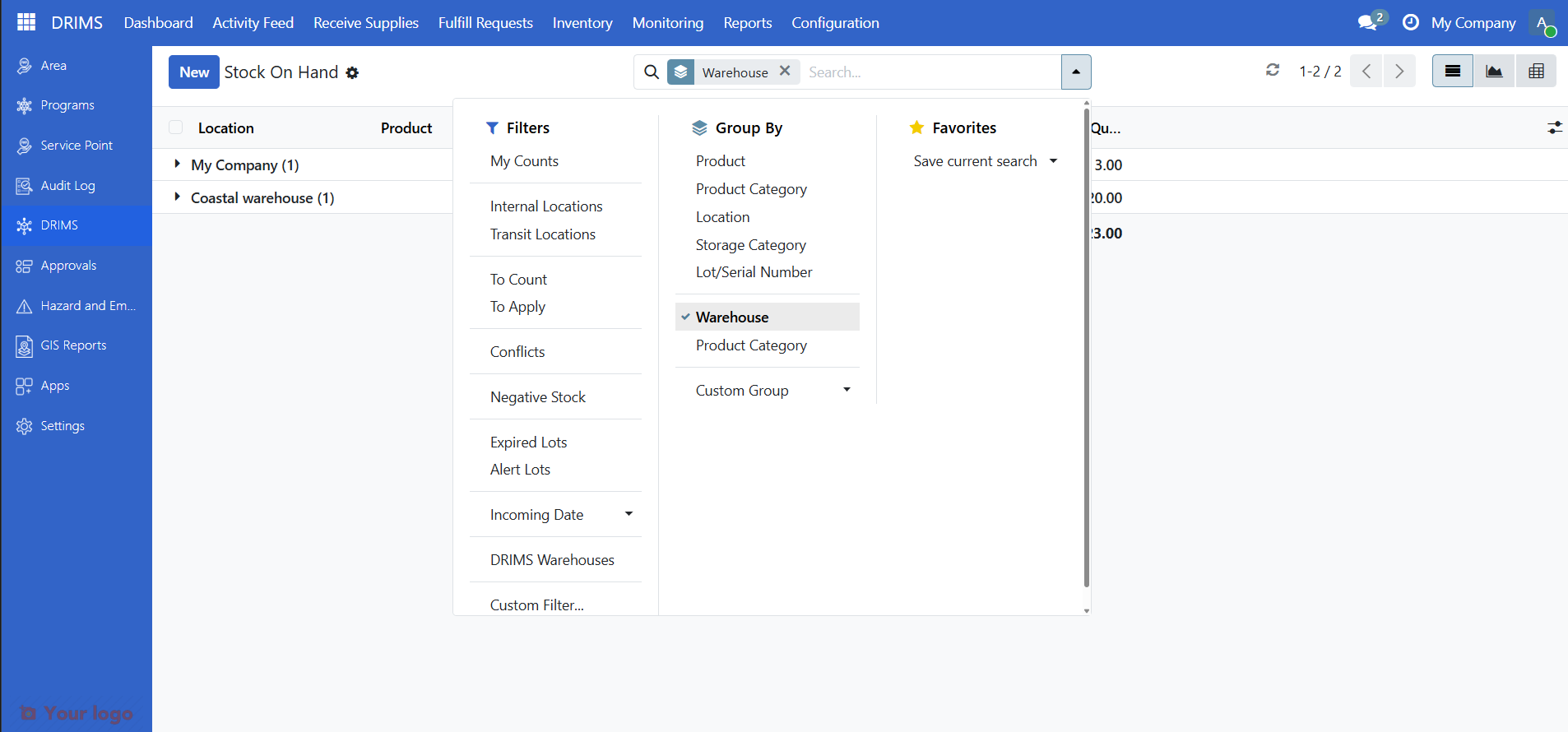Open optional columns adjust icon
This screenshot has height=732, width=1568.
1555,127
